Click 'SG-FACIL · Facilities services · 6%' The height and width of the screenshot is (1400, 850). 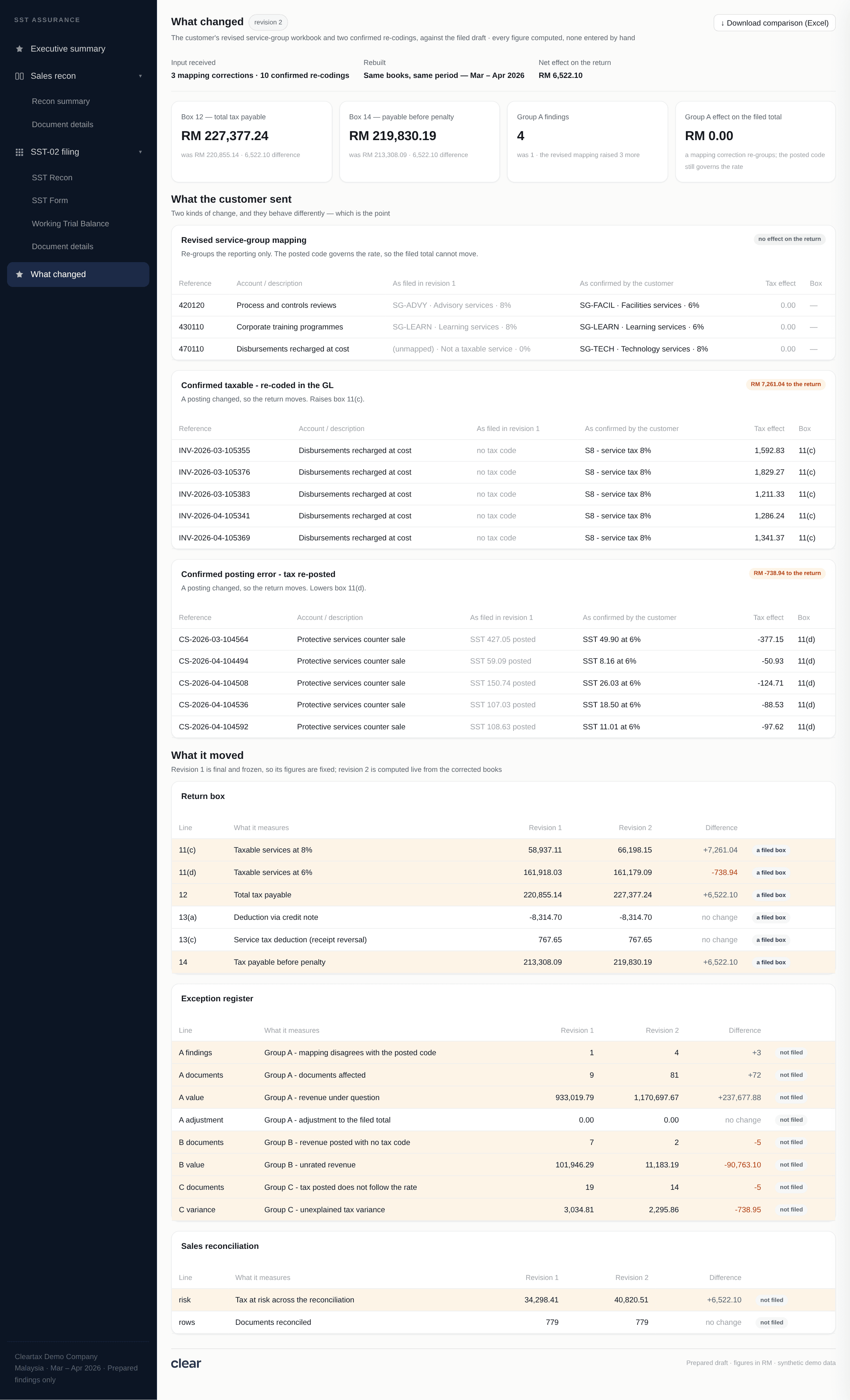639,305
